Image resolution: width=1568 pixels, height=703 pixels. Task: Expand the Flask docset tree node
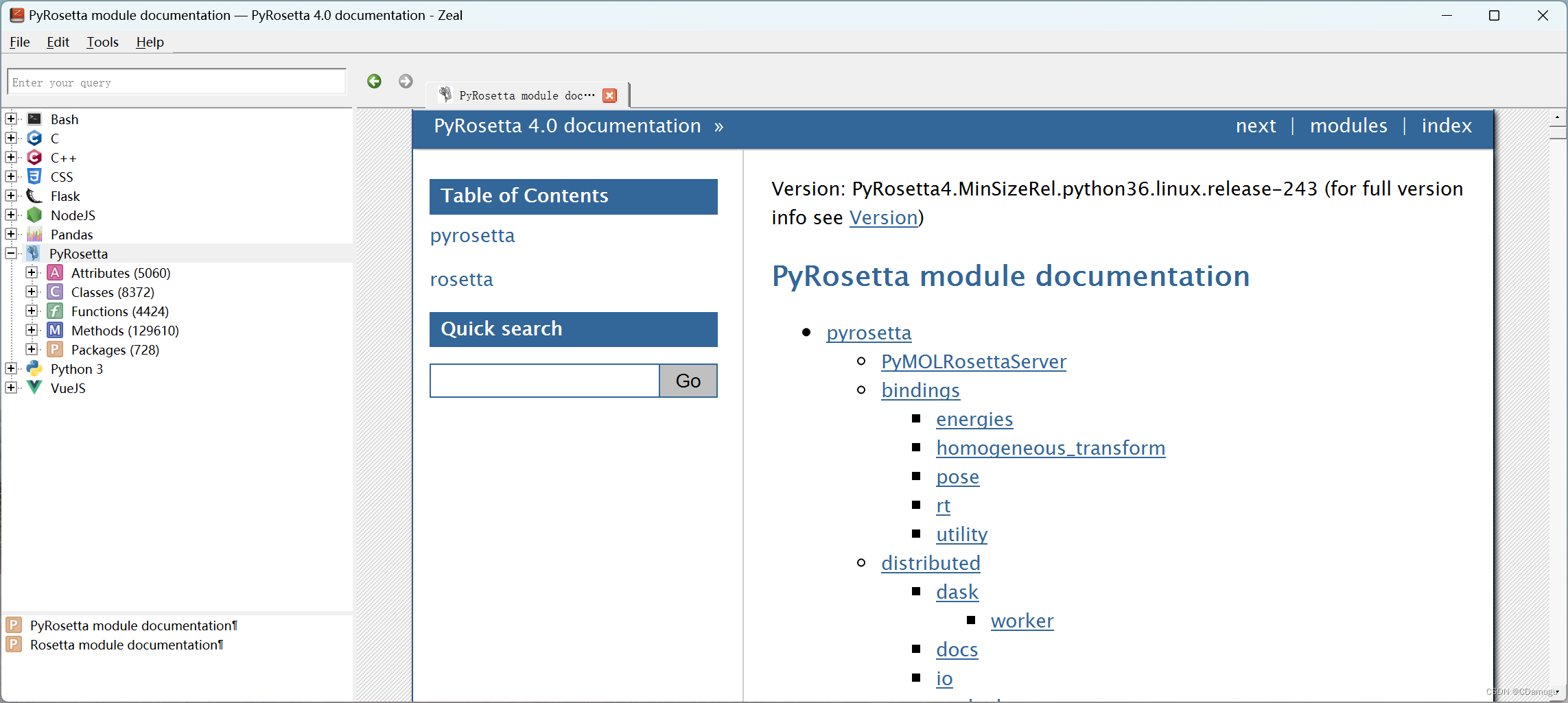[x=11, y=196]
